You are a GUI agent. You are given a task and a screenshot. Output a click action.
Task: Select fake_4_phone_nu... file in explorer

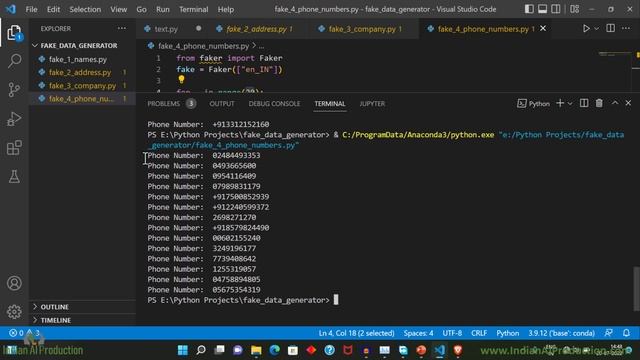coord(82,99)
